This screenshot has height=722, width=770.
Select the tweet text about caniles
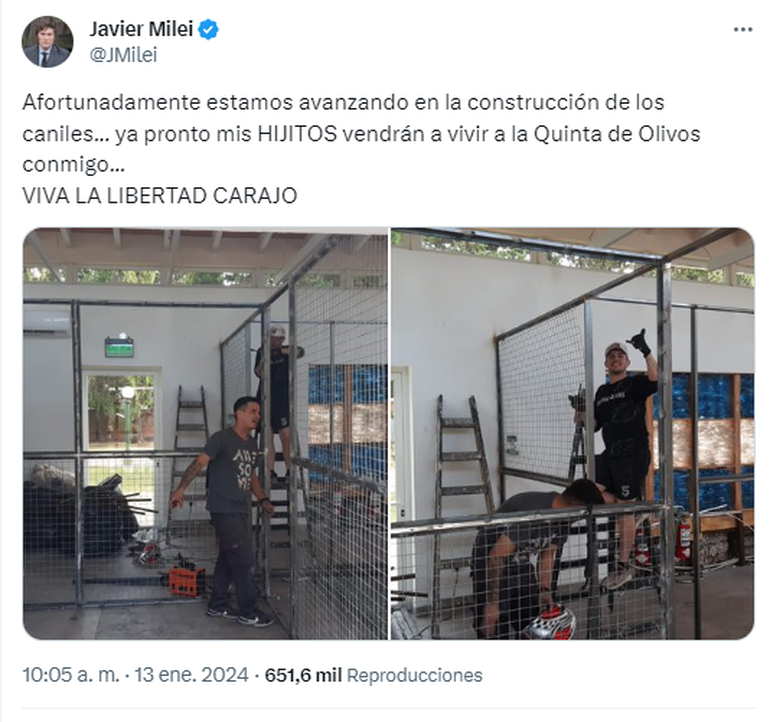[x=361, y=133]
